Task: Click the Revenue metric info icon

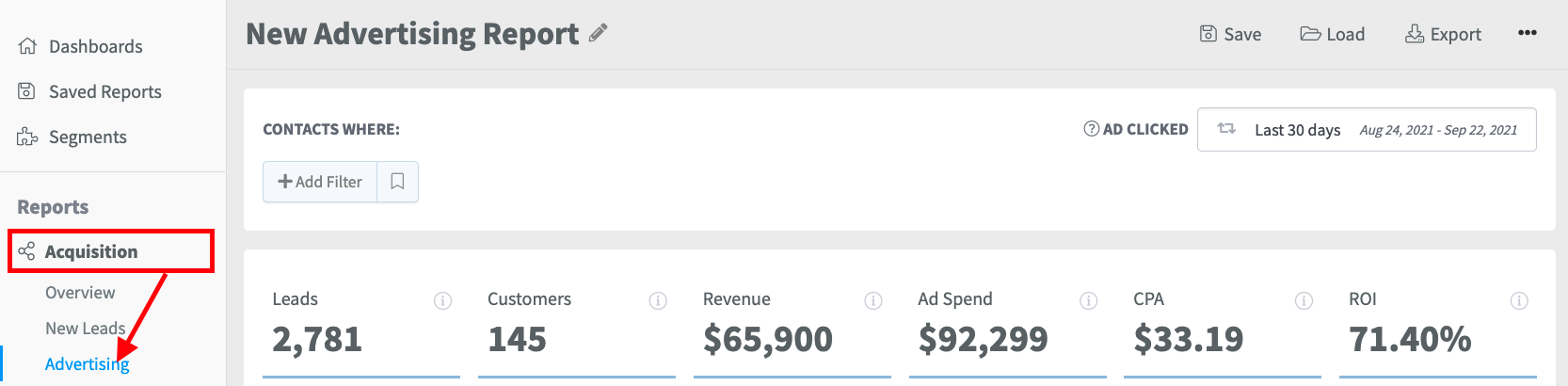Action: [873, 300]
